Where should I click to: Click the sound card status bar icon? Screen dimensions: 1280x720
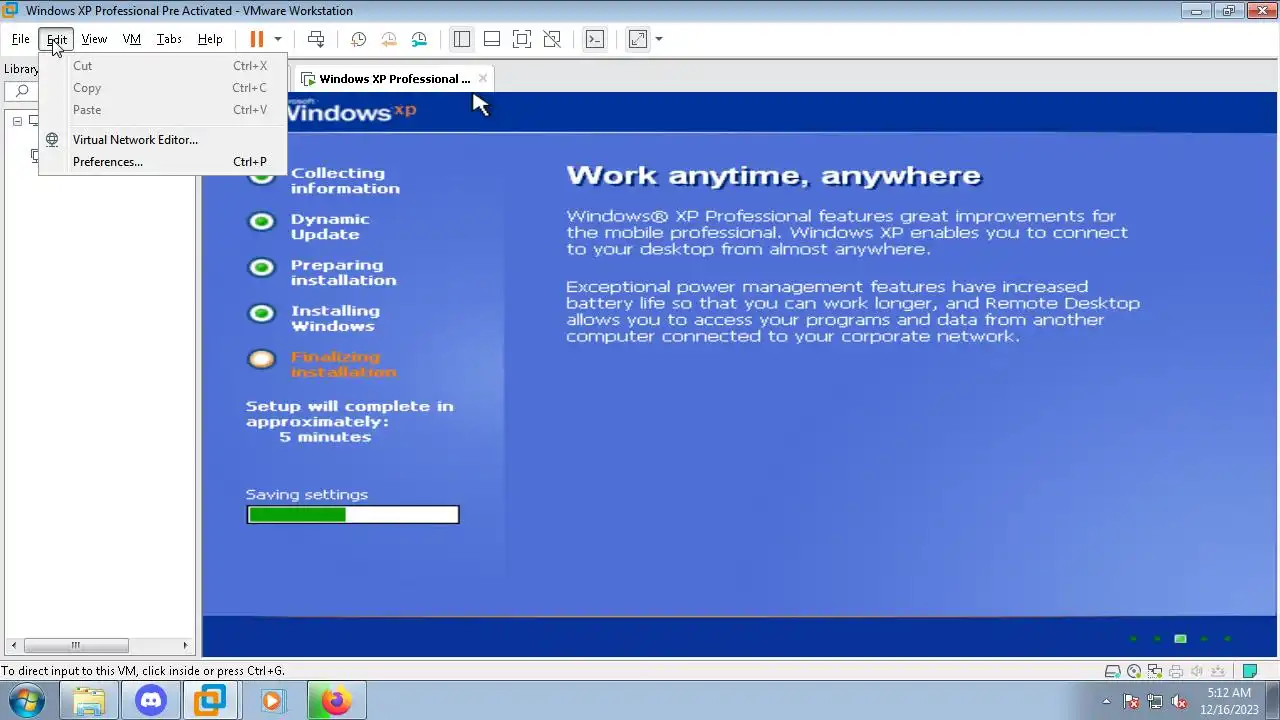point(1197,671)
